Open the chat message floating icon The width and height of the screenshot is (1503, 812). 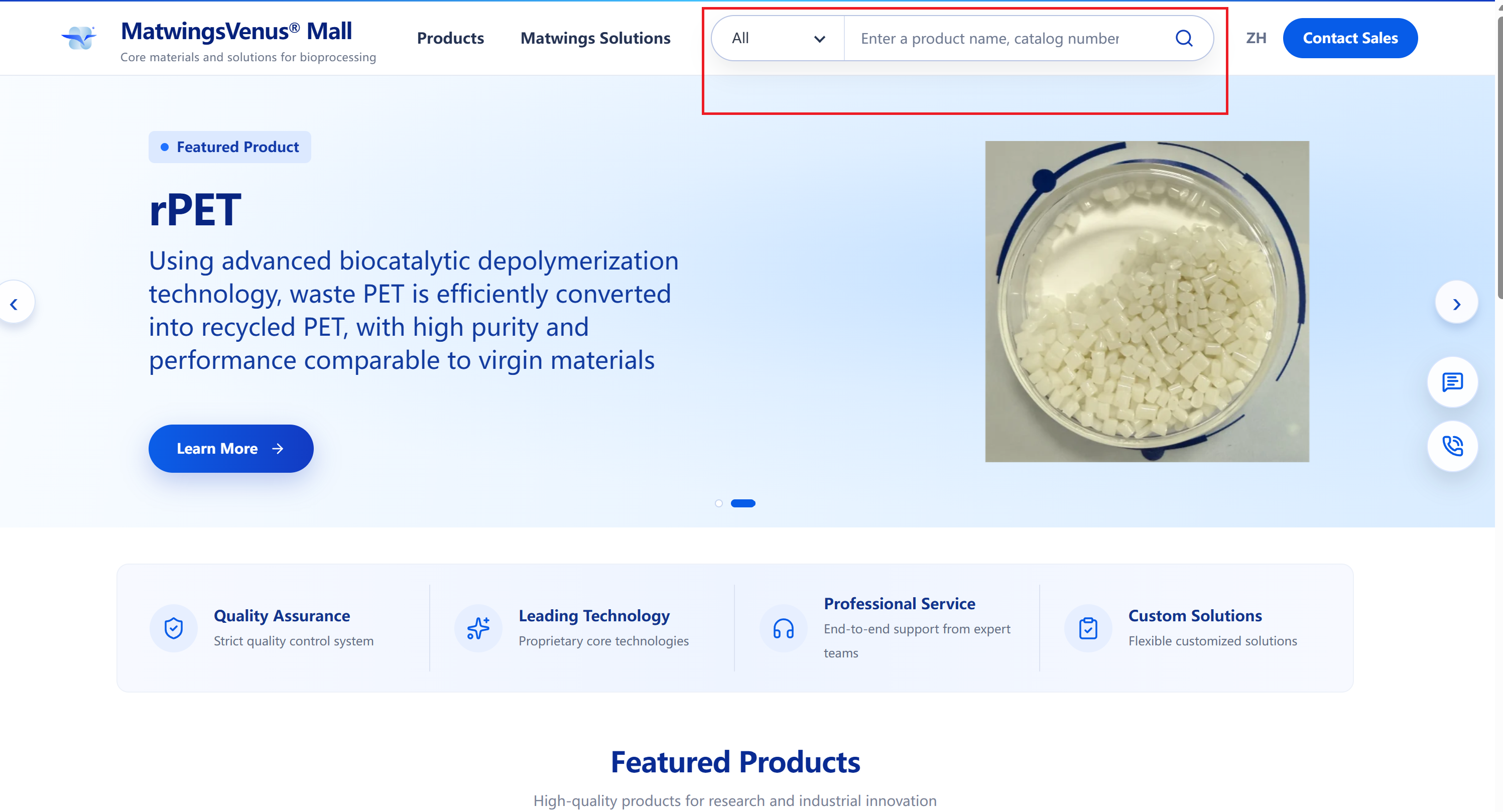(1452, 382)
